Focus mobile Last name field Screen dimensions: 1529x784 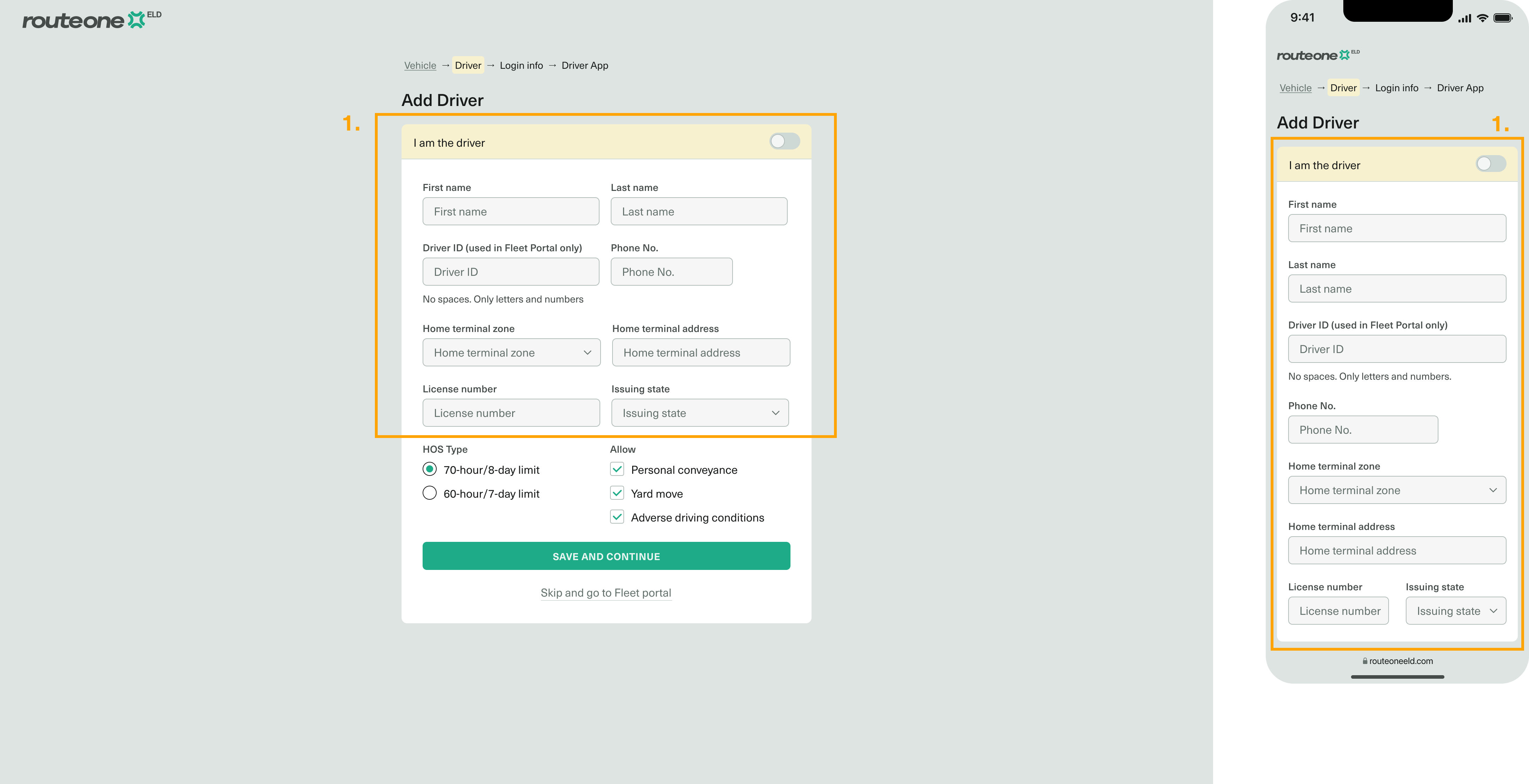(x=1397, y=288)
